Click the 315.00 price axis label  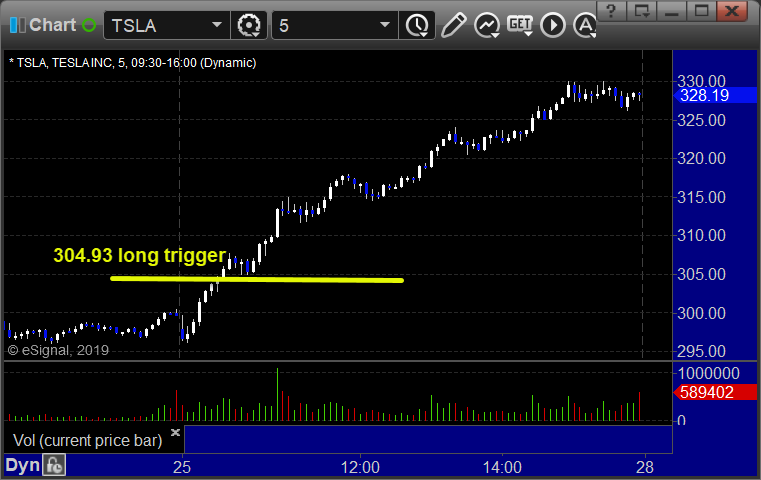[x=701, y=197]
